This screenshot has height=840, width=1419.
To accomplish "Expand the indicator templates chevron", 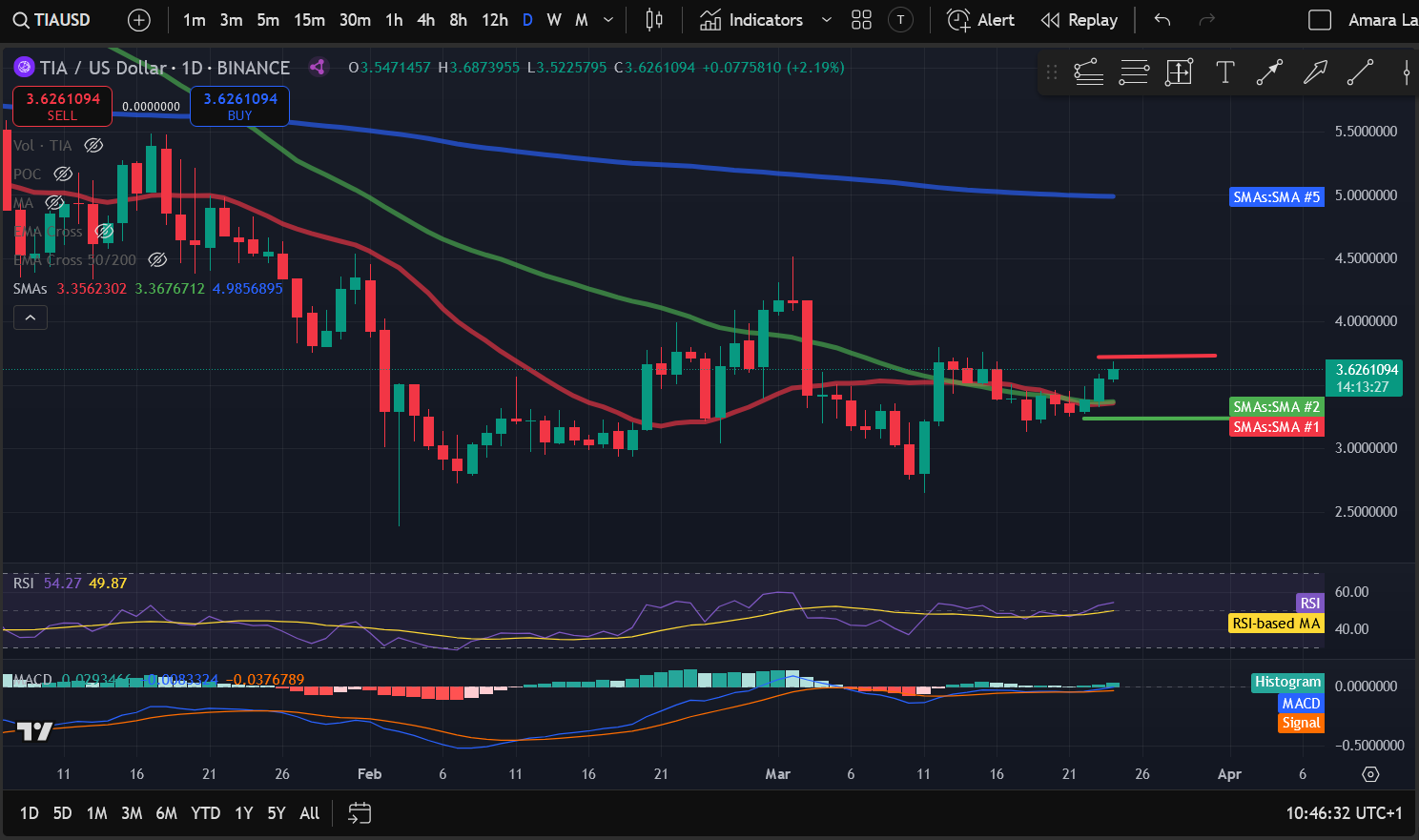I will tap(827, 20).
